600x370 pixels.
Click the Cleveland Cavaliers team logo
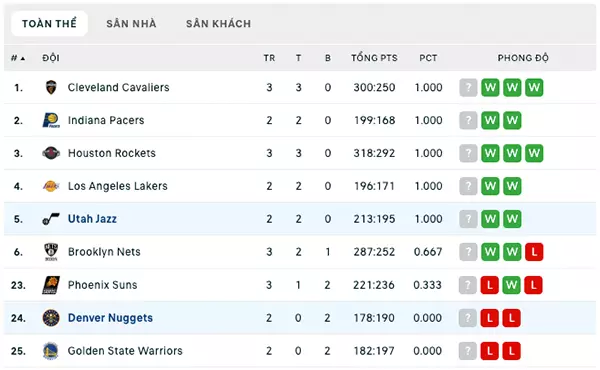point(51,87)
